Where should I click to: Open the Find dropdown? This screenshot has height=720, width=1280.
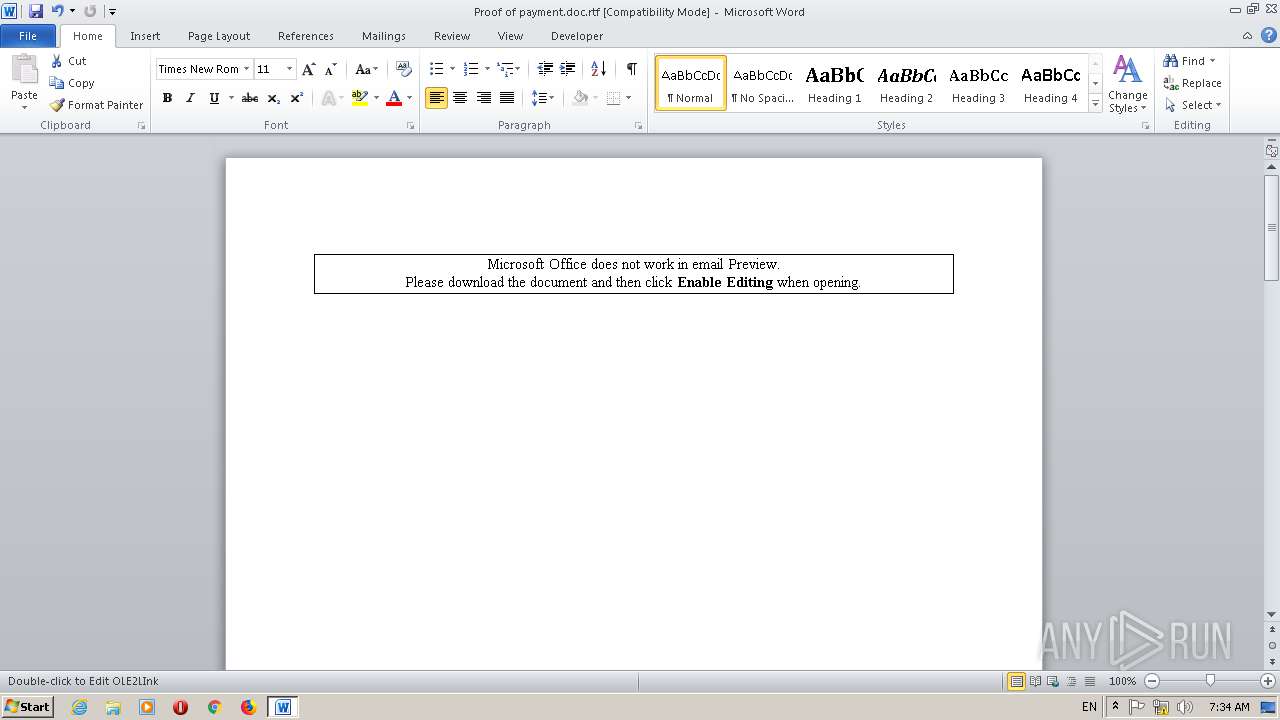click(1212, 61)
